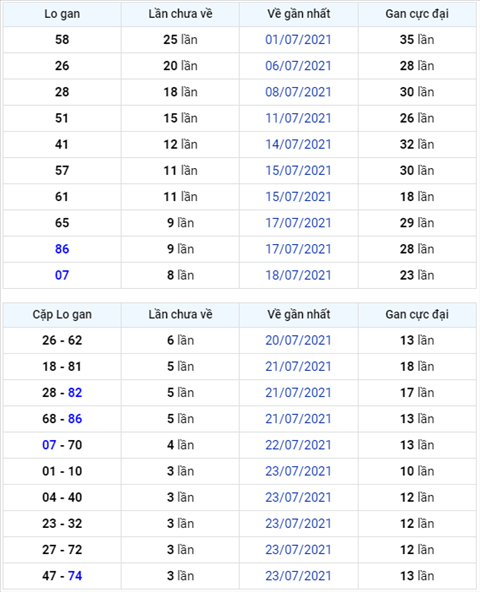Select number 28 in Lo gan column
The width and height of the screenshot is (480, 592).
[x=62, y=92]
